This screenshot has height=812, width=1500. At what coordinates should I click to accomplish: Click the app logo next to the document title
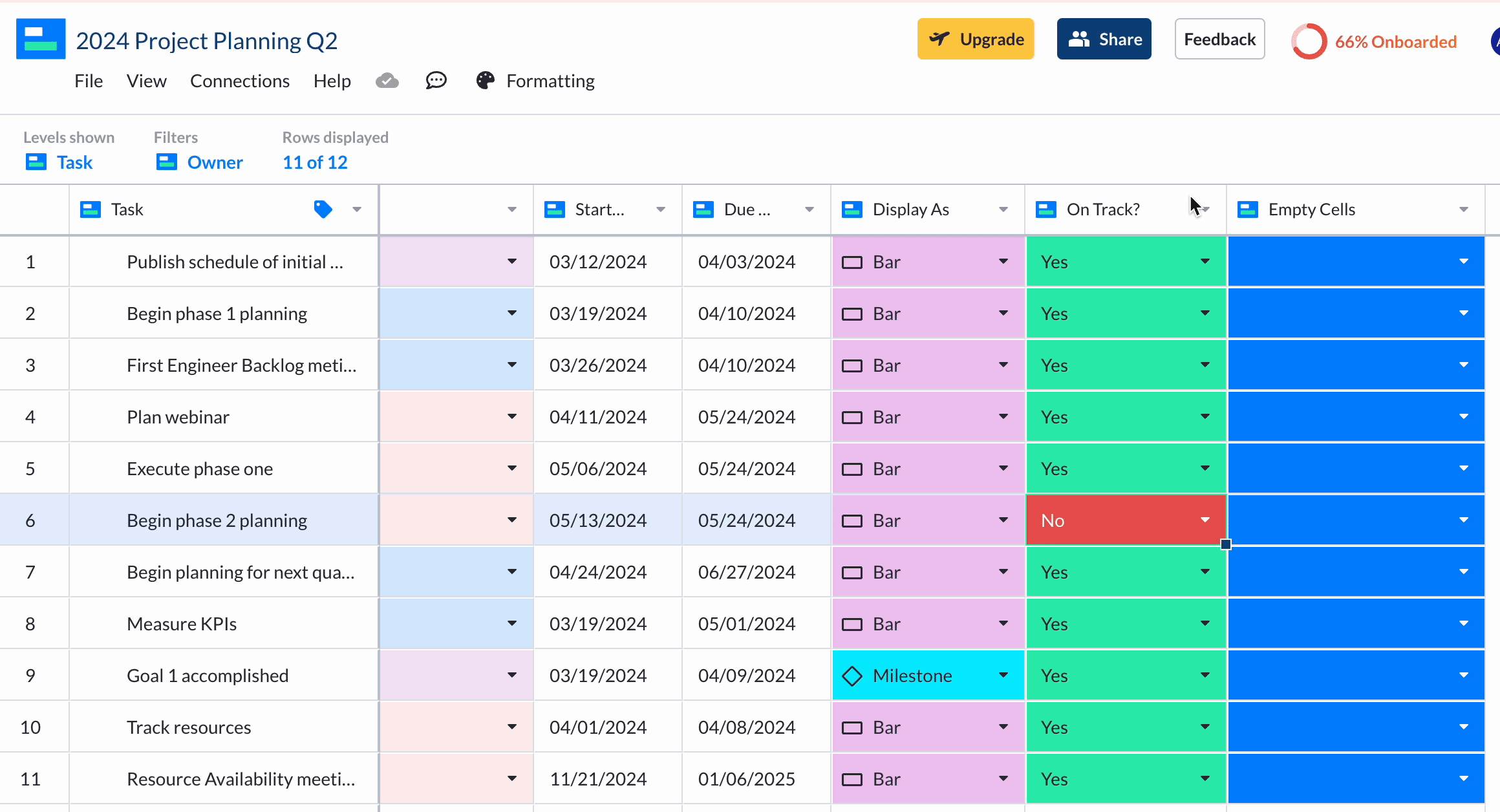pos(41,39)
